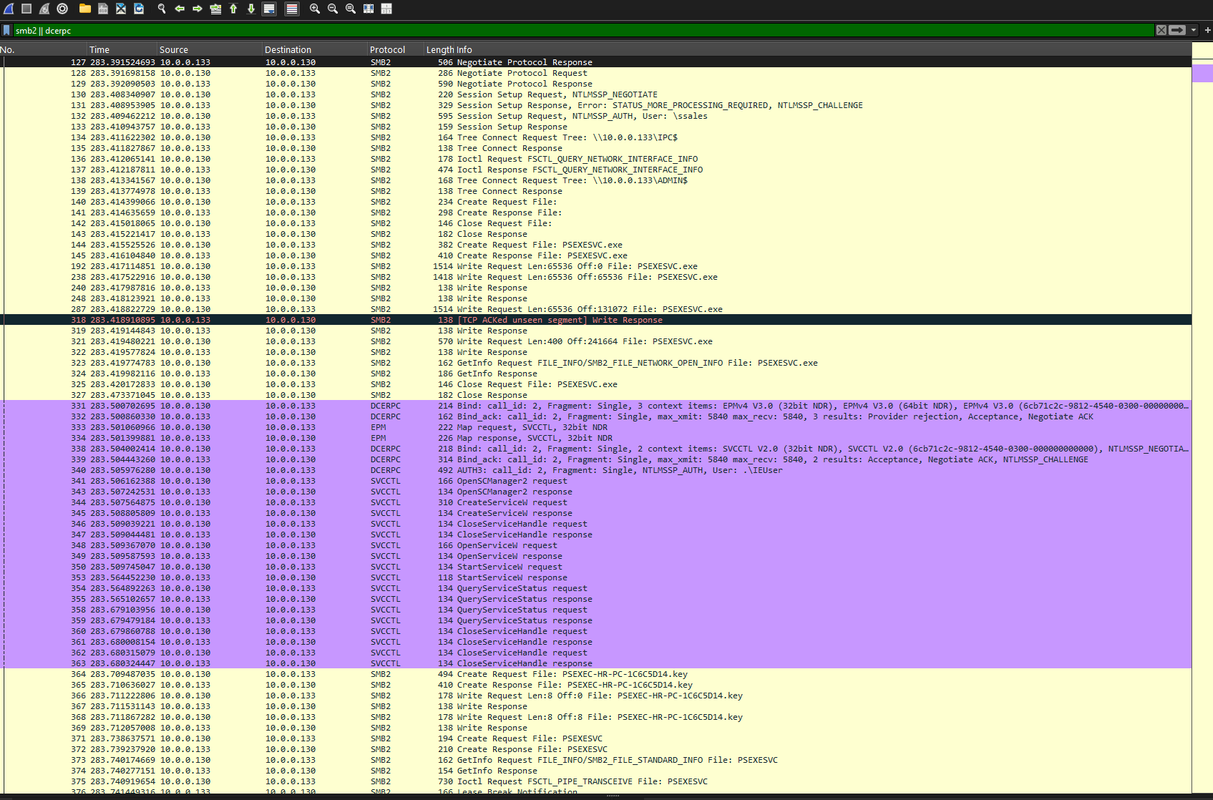Open Go to specified packet

coord(215,8)
